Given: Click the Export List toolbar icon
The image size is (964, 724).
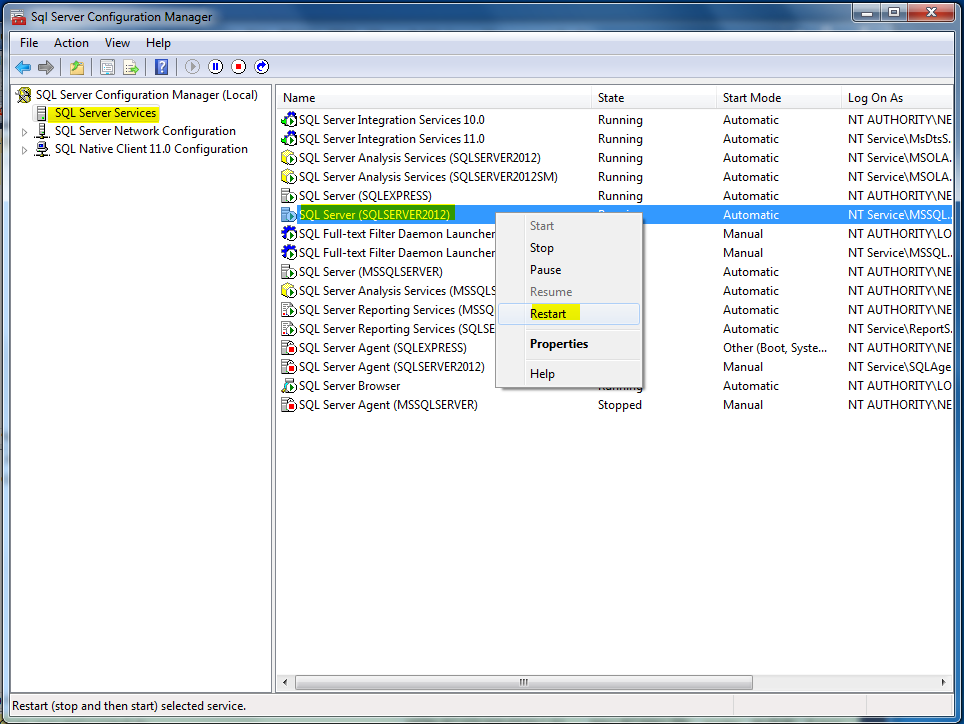Looking at the screenshot, I should [131, 67].
